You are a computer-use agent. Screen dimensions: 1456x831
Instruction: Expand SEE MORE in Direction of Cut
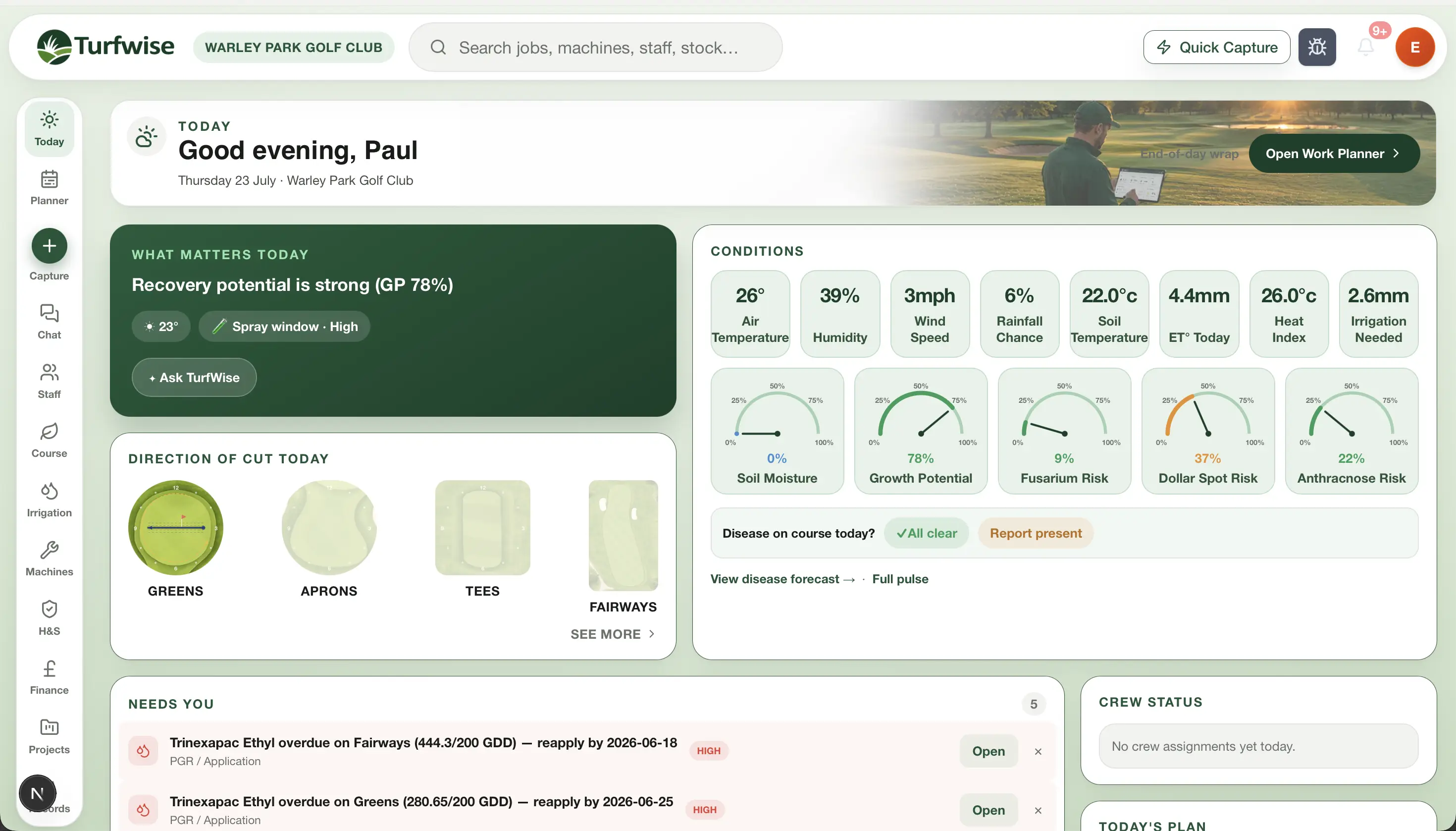[x=613, y=634]
